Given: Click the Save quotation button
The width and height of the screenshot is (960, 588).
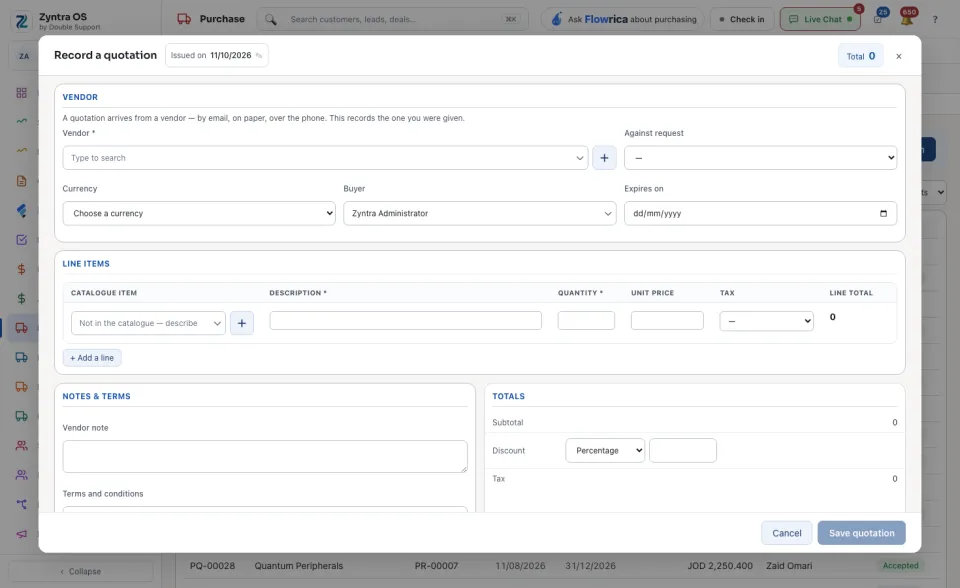Looking at the screenshot, I should 861,533.
